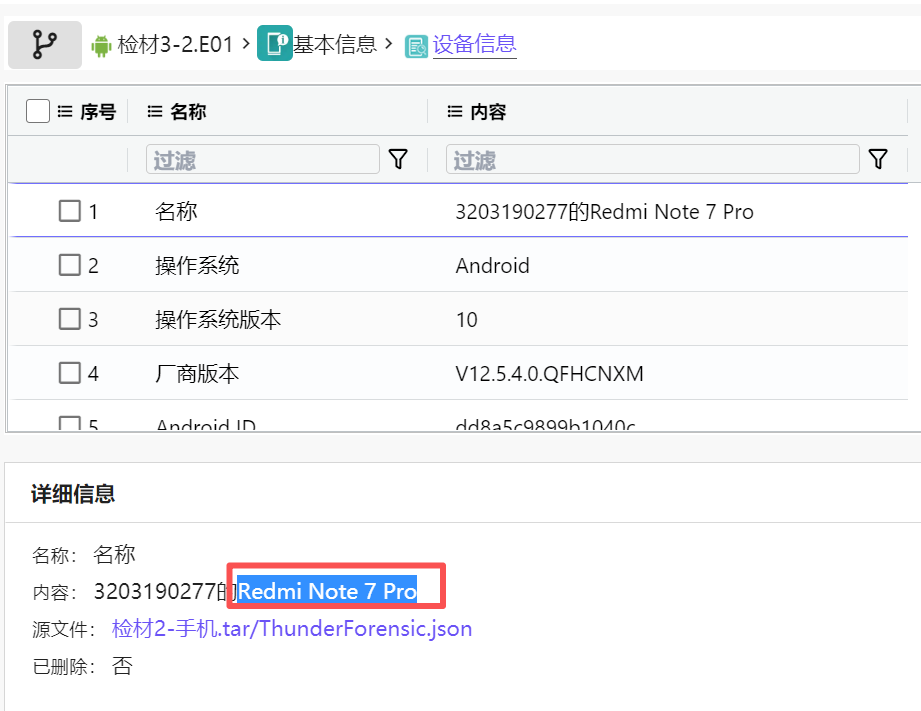Image resolution: width=921 pixels, height=711 pixels.
Task: Check the checkbox for row 3 操作系统版本
Action: pyautogui.click(x=70, y=319)
